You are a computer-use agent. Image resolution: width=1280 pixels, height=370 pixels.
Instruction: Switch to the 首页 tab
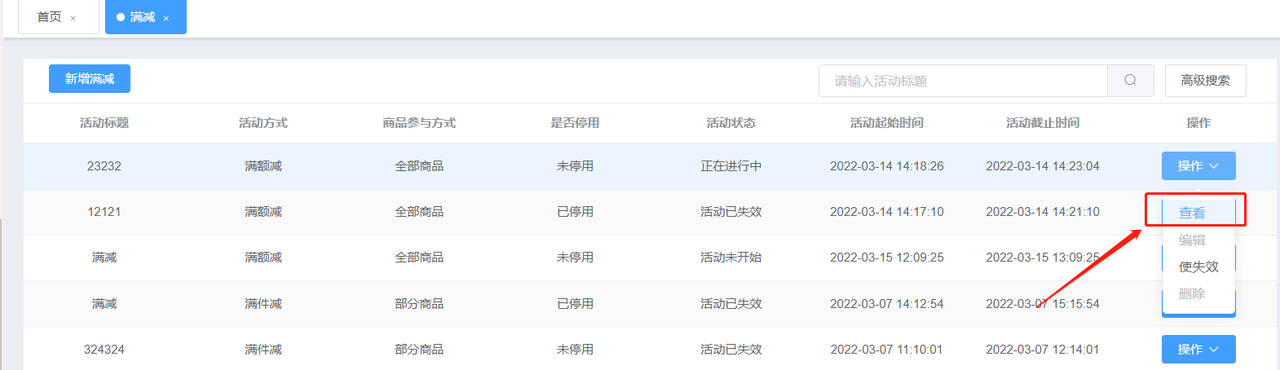[x=49, y=17]
